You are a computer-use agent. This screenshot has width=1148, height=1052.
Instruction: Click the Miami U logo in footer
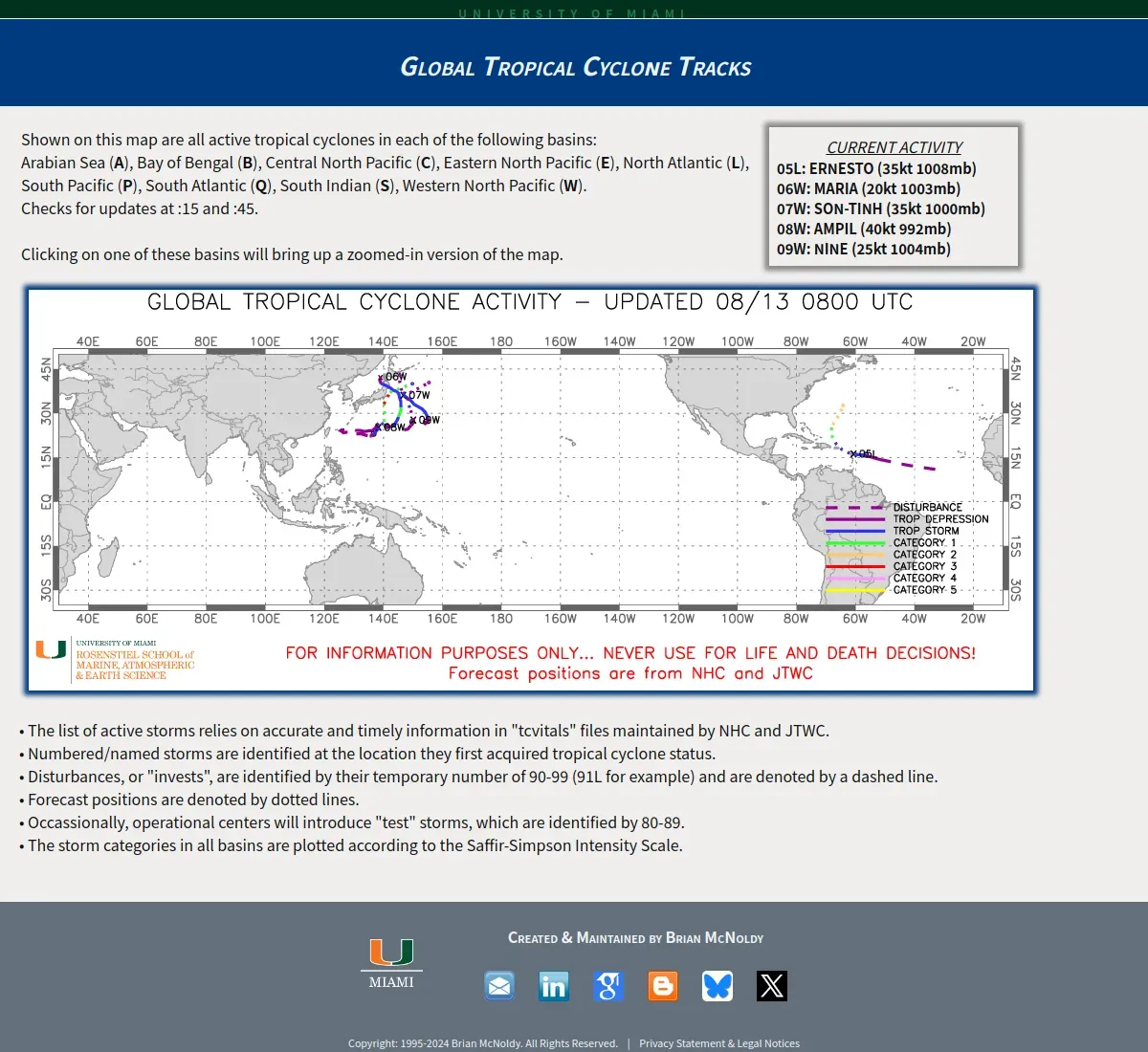click(391, 963)
